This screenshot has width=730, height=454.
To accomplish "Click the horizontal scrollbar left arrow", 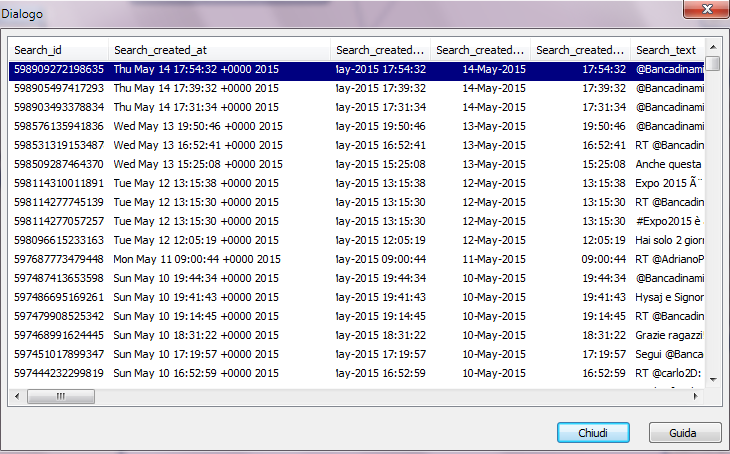I will pos(17,396).
